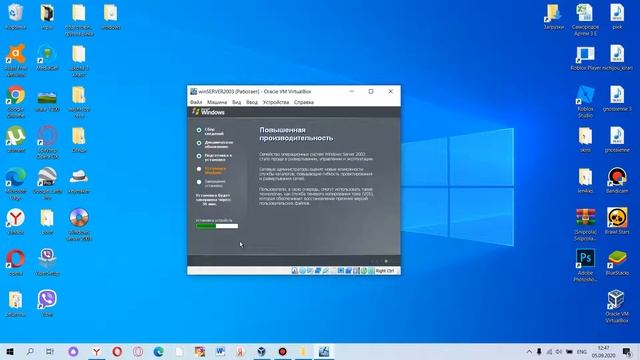Select the nichijou_kirari audio file

(617, 59)
